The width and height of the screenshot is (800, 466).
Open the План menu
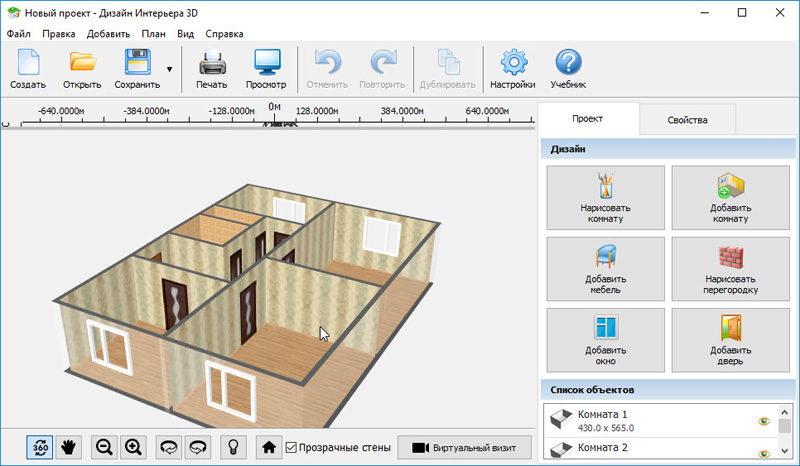click(154, 34)
